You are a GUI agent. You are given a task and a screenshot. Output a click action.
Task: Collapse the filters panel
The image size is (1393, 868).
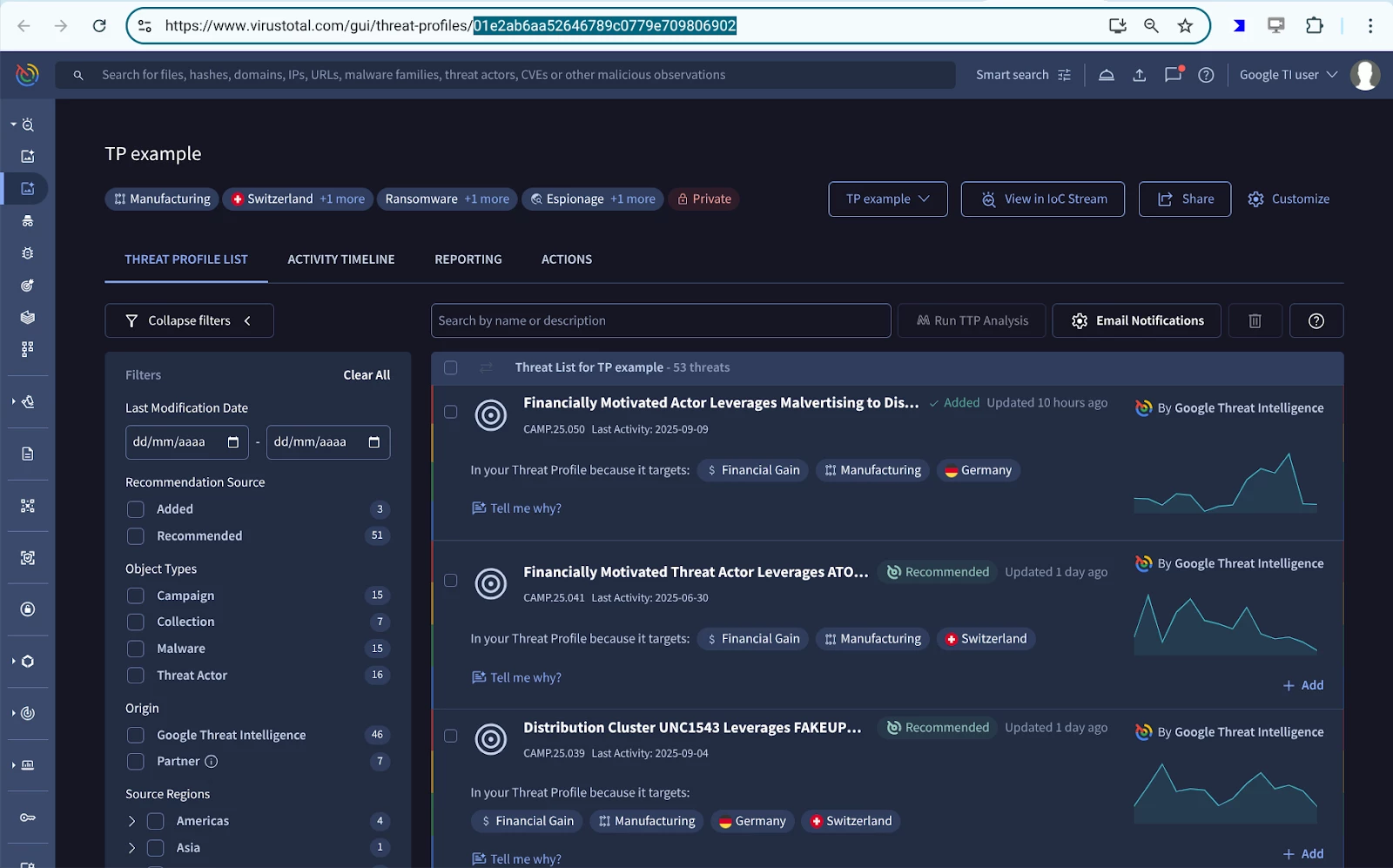(189, 320)
